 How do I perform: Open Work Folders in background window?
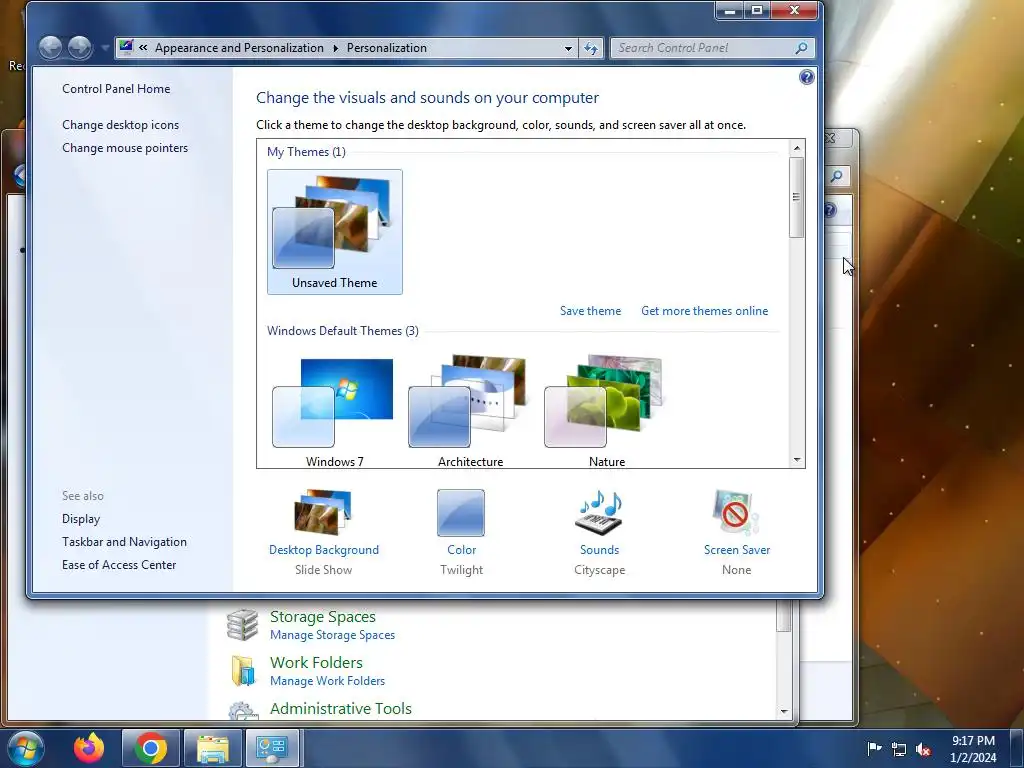[x=316, y=662]
